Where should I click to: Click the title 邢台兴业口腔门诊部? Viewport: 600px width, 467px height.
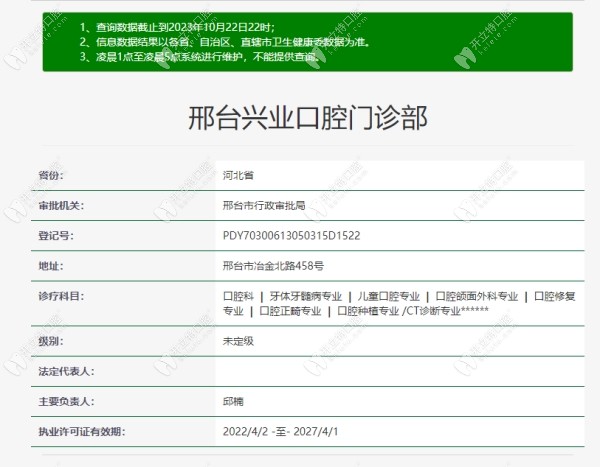[308, 118]
